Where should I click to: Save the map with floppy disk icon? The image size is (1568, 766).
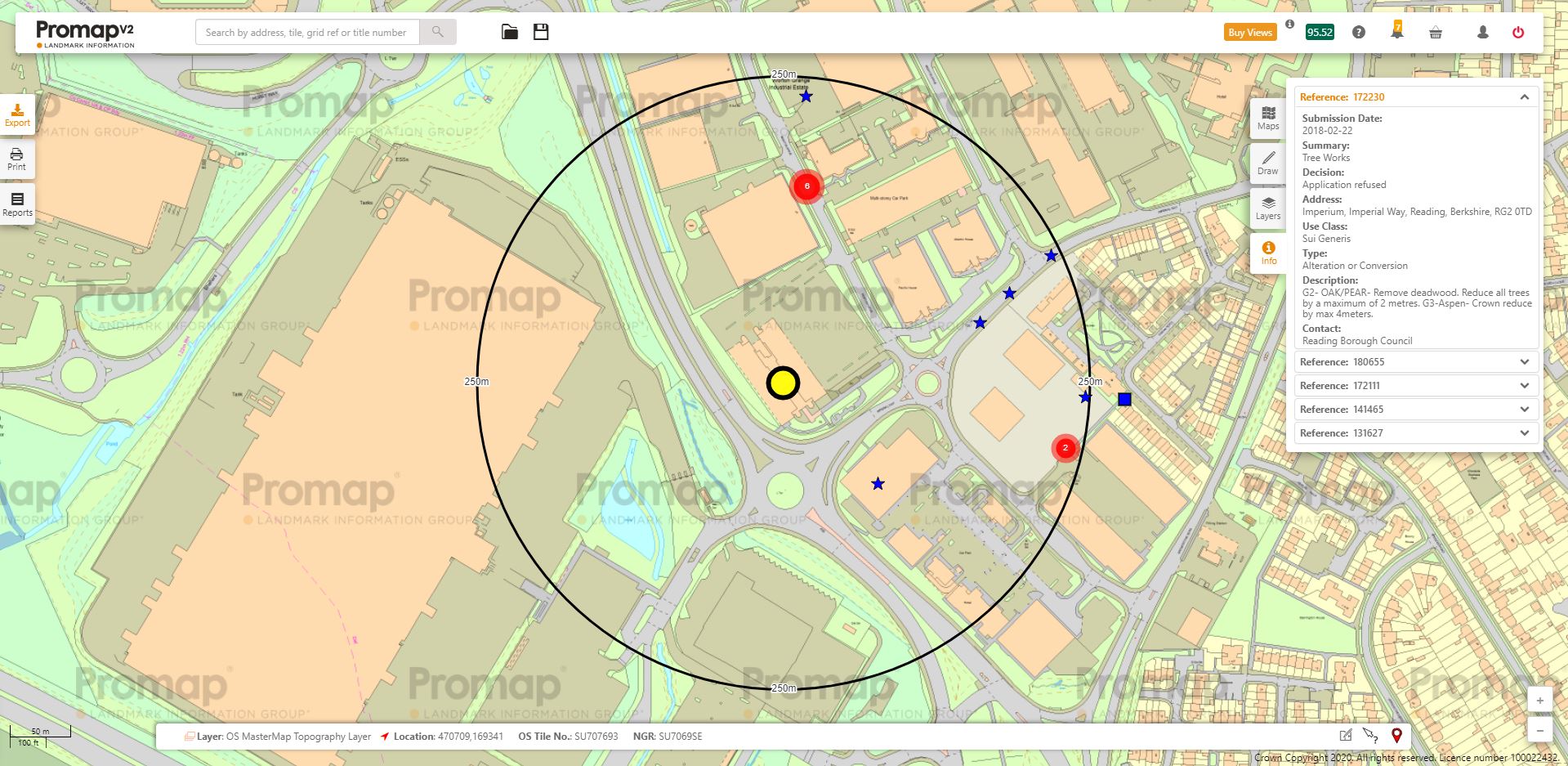(541, 32)
